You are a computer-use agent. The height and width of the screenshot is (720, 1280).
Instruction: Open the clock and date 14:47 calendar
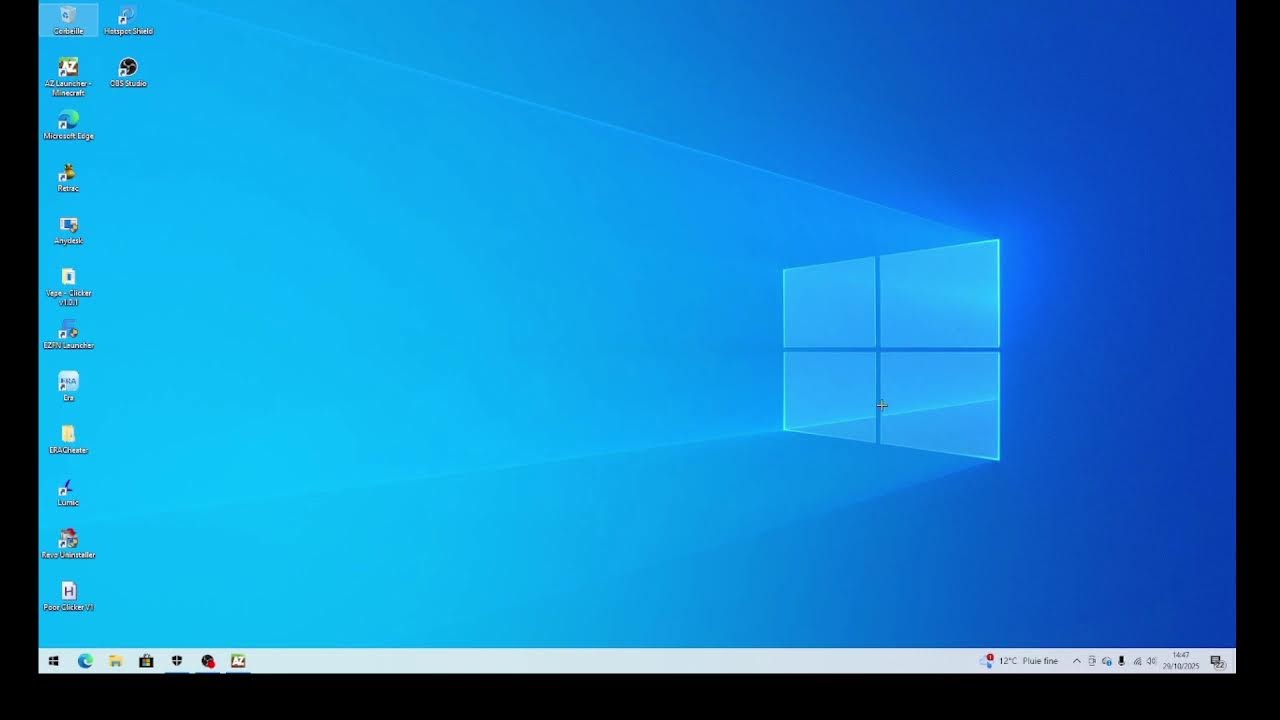[x=1180, y=661]
